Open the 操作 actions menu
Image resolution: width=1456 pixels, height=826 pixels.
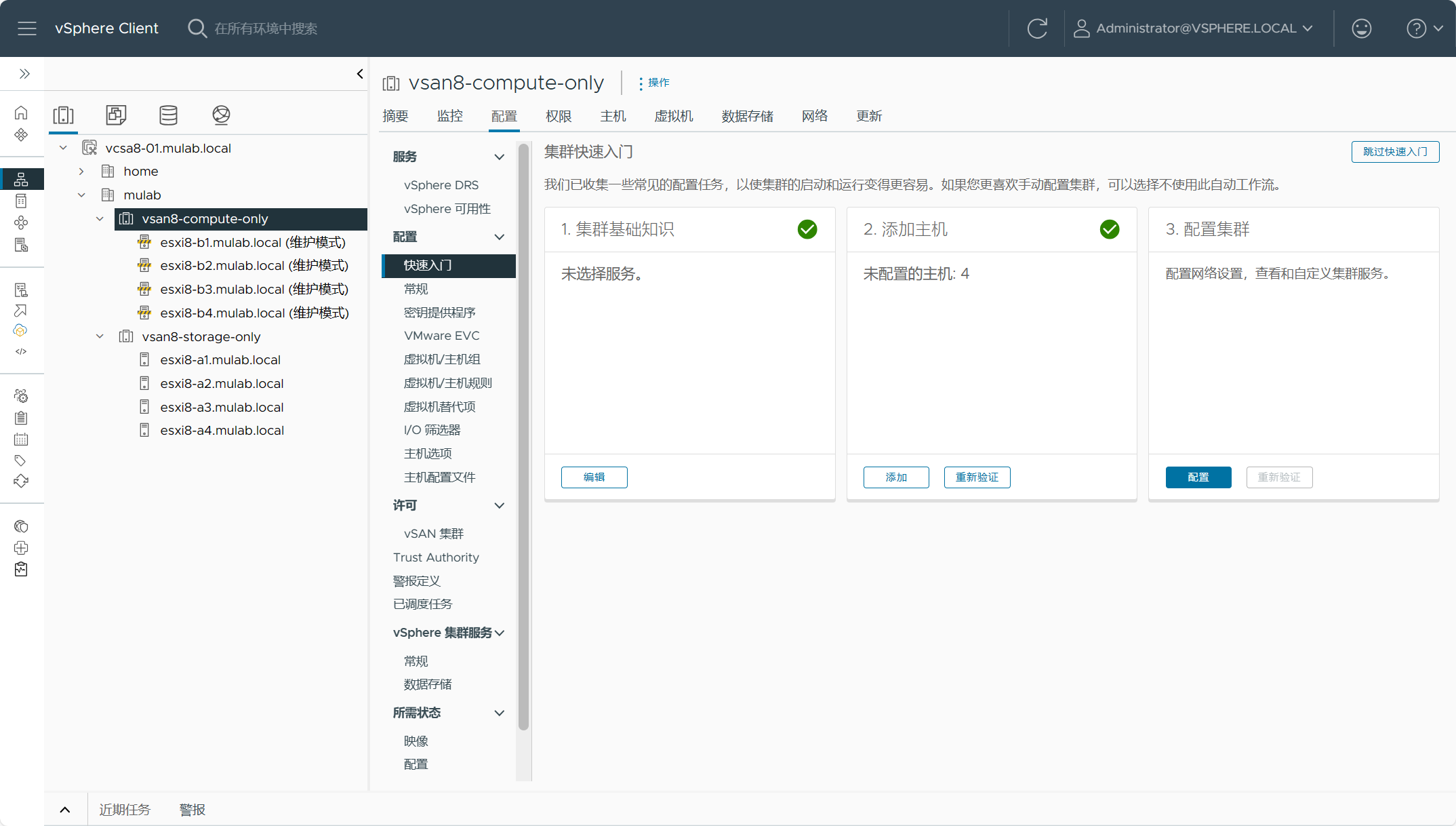tap(653, 83)
